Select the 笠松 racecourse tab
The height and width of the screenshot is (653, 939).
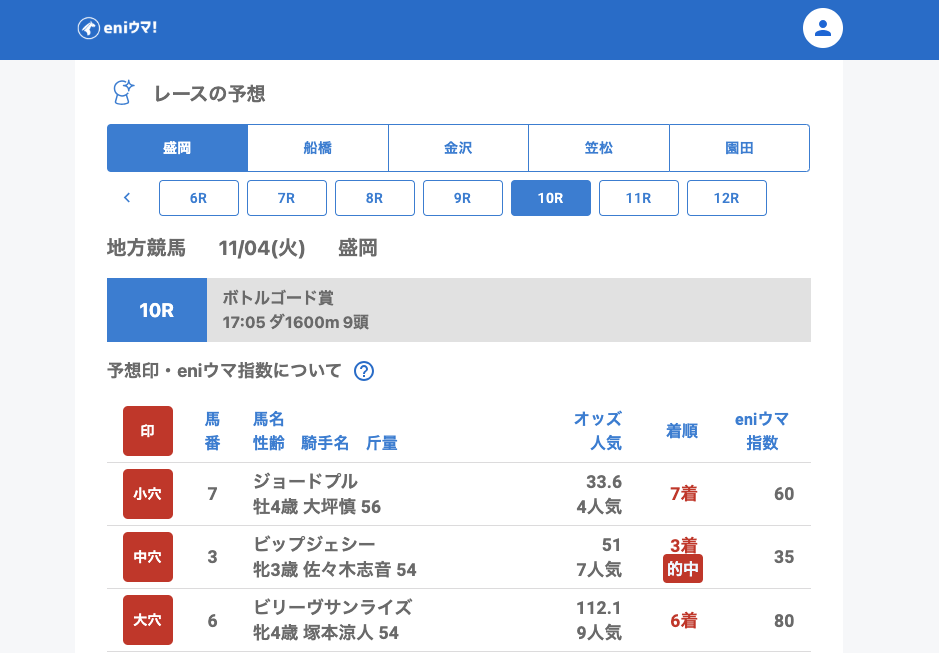click(599, 148)
